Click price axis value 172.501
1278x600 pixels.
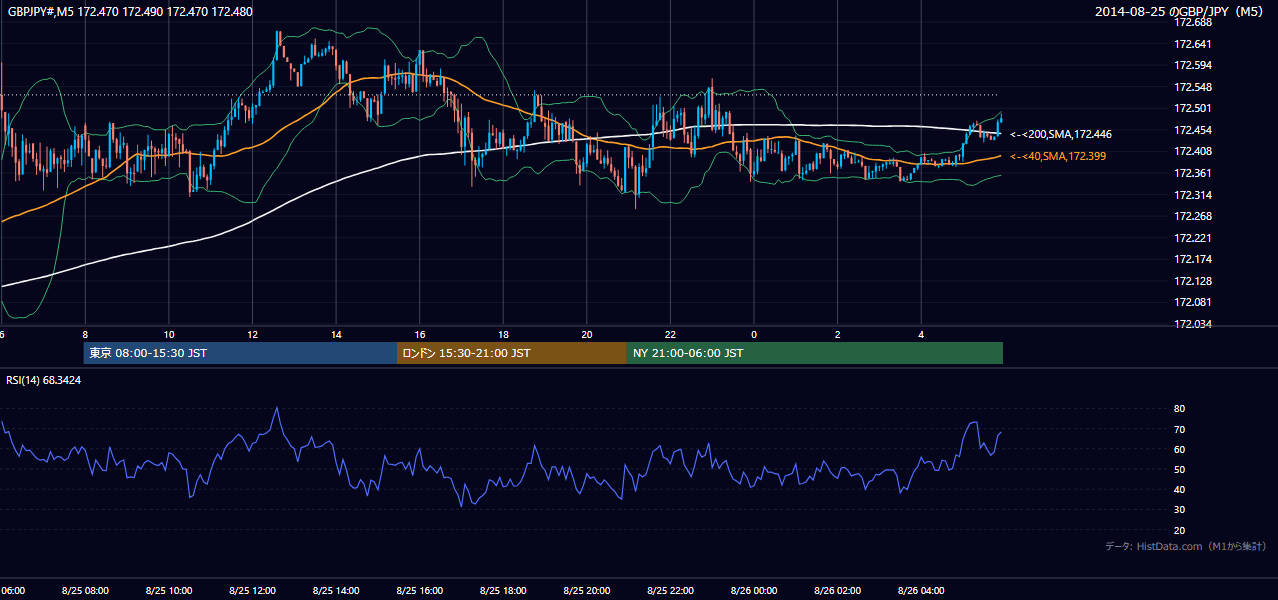[x=1192, y=108]
